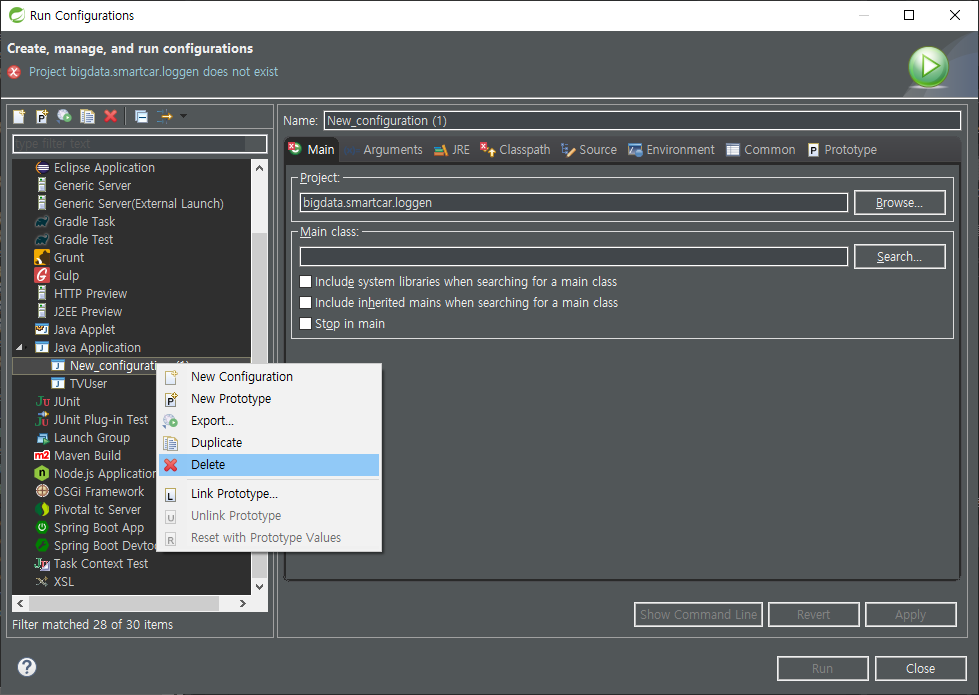Enable Include system libraries checkbox
Image resolution: width=979 pixels, height=695 pixels.
click(x=305, y=282)
